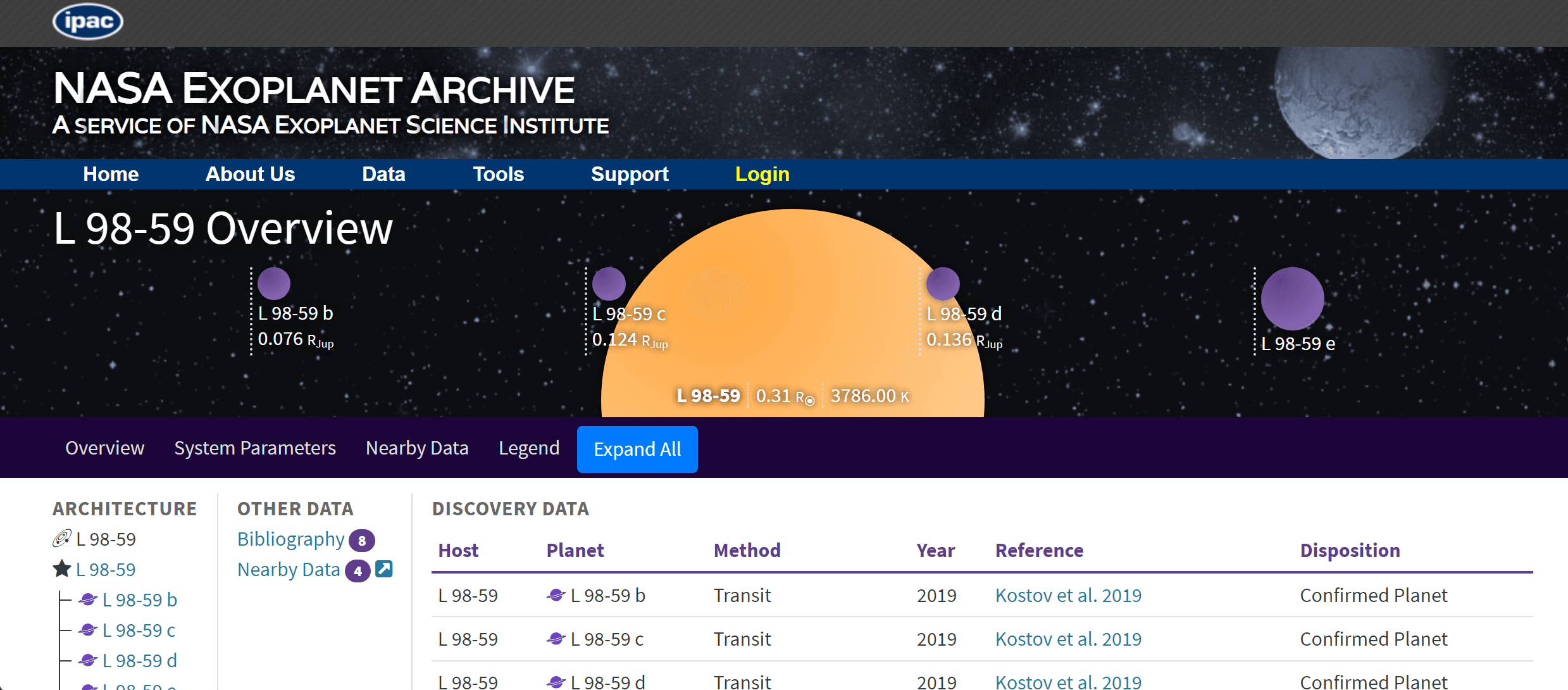Open the Nearby Data link under Other Data
The height and width of the screenshot is (690, 1568).
(289, 569)
